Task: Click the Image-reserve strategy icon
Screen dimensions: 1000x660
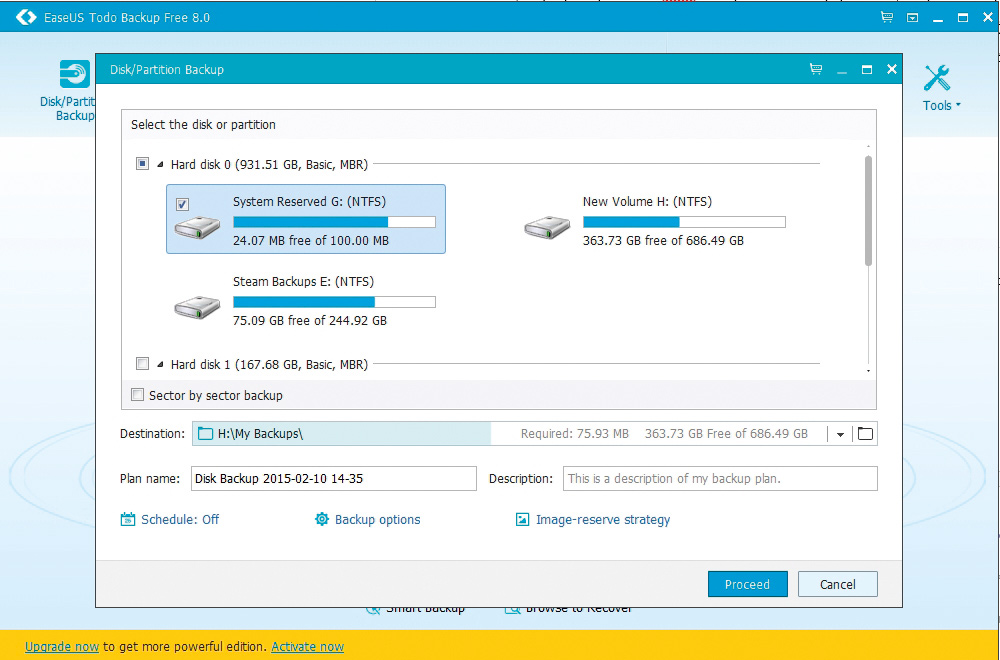Action: pyautogui.click(x=522, y=519)
